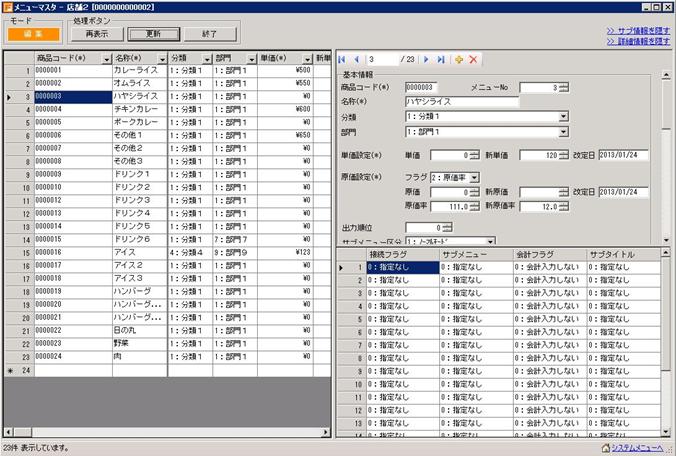Select ポークカレー cell
676x456 pixels.
(x=140, y=122)
